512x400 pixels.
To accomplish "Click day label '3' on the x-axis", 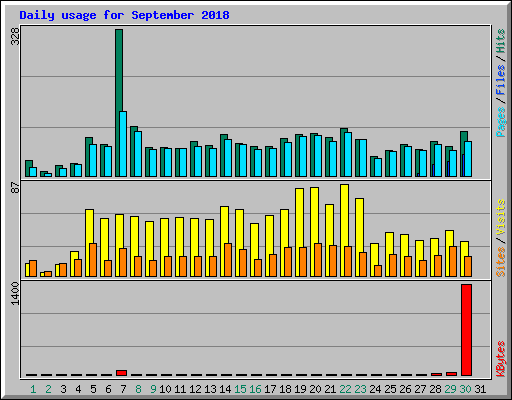I will coord(63,389).
